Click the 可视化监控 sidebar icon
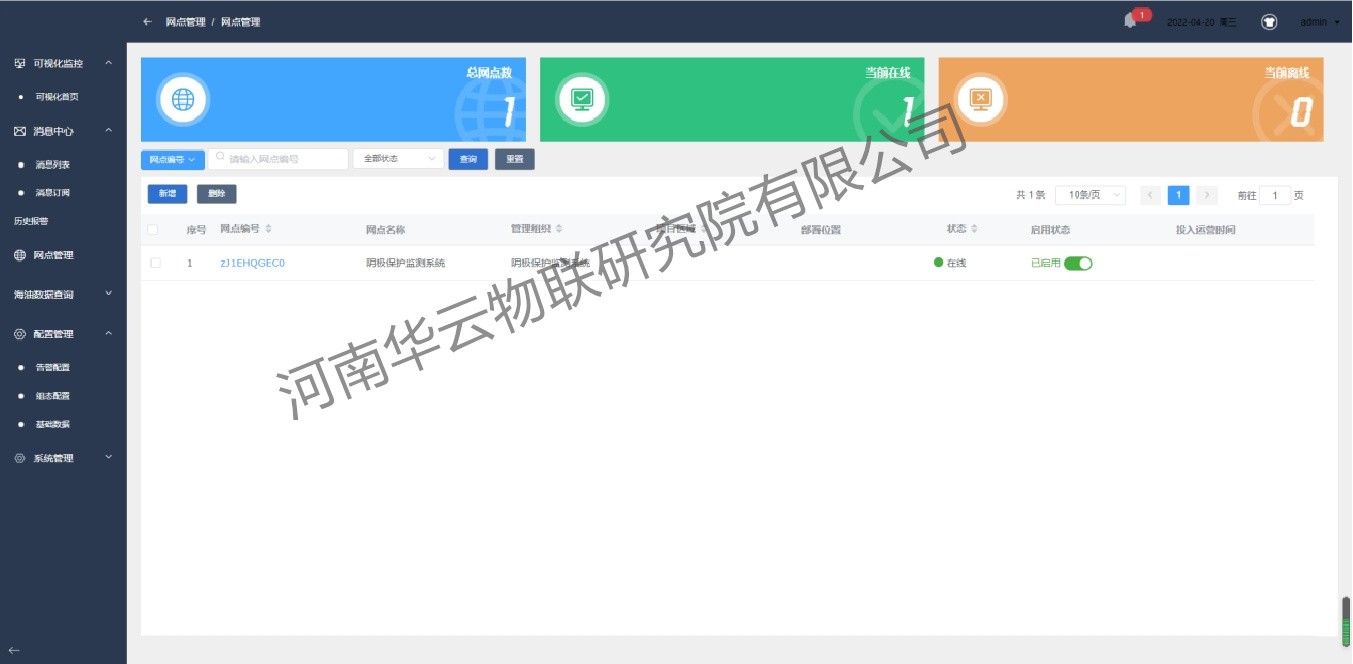Screen dimensions: 1353x664 tap(19, 63)
